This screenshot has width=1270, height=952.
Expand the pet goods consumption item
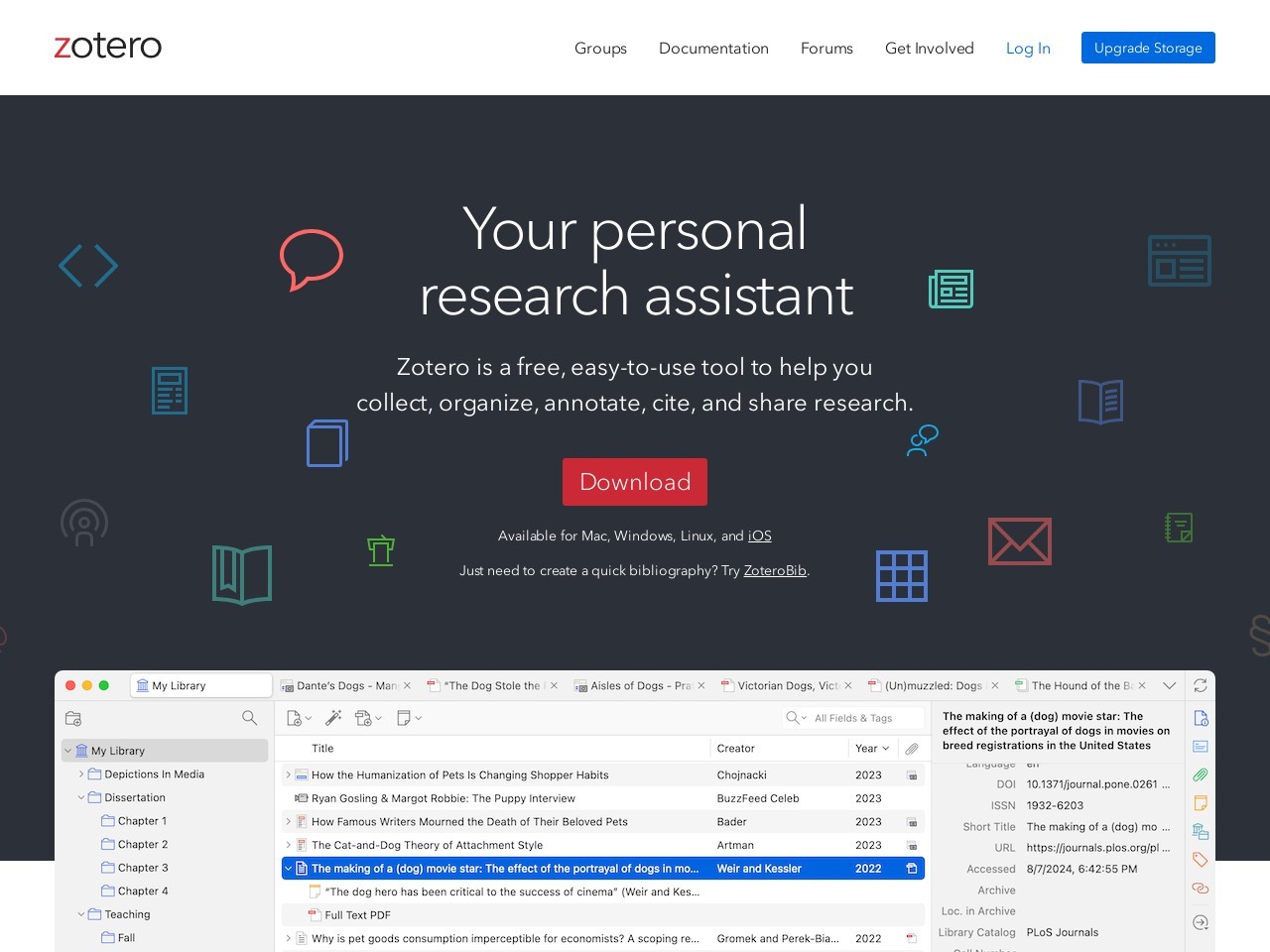click(289, 938)
